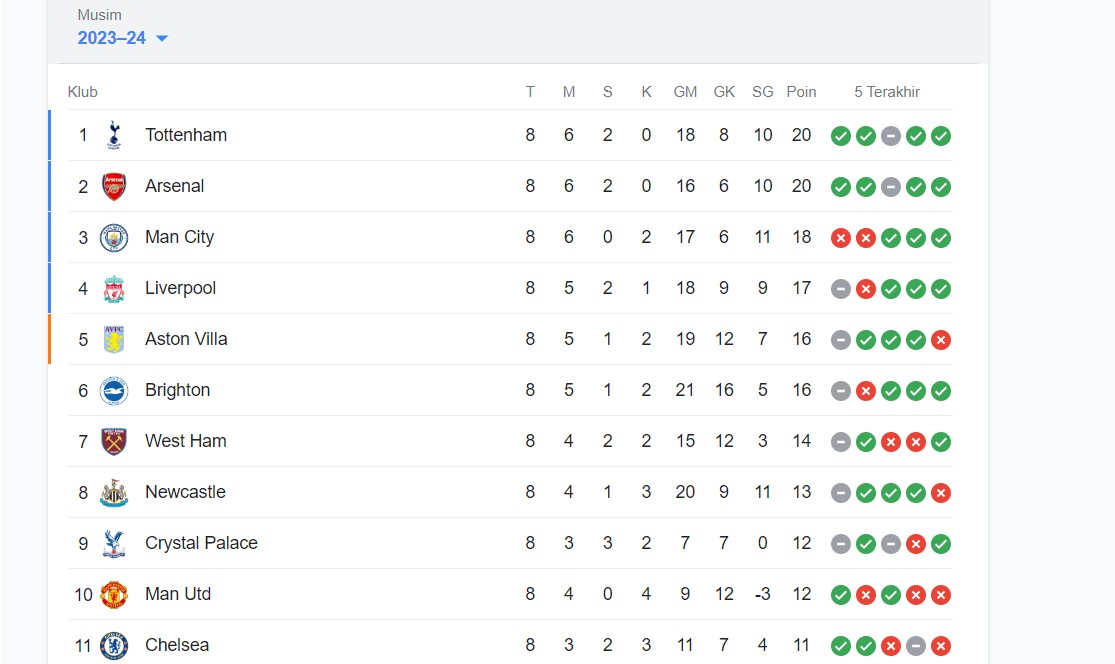Click the Tottenham club crest icon

click(114, 135)
